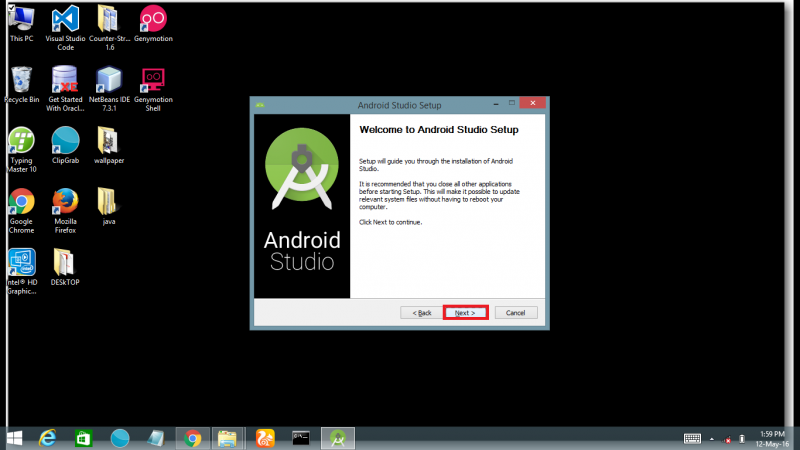Open ClipGrab blue ball taskbar icon
This screenshot has height=450, width=800.
(120, 438)
